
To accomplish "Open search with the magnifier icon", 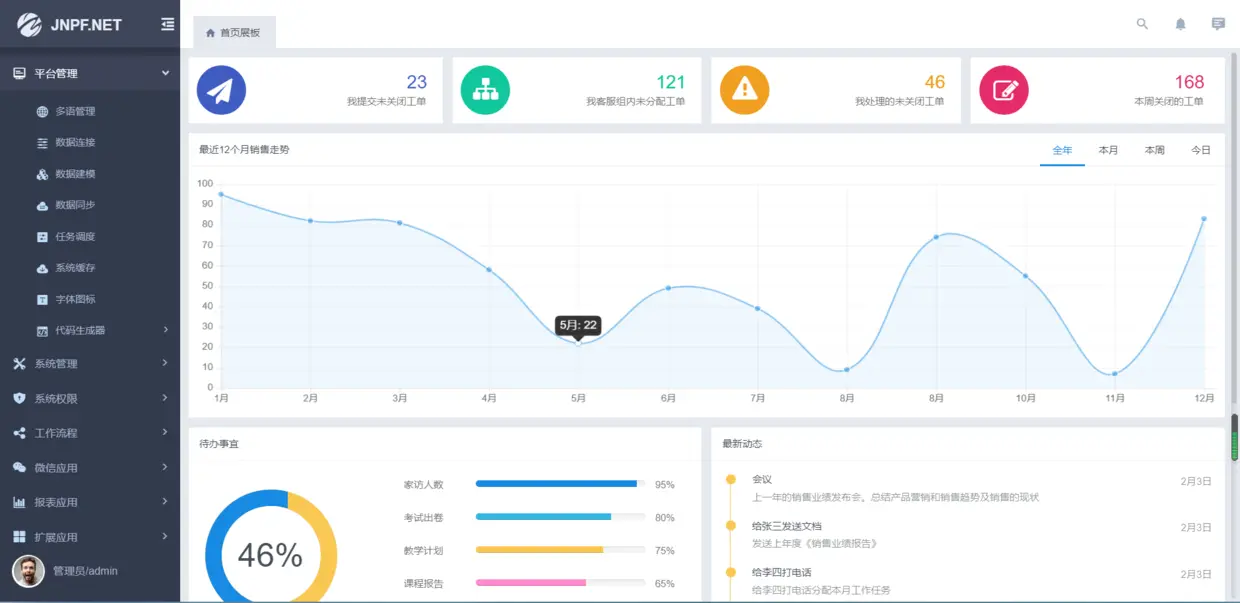I will tap(1142, 24).
